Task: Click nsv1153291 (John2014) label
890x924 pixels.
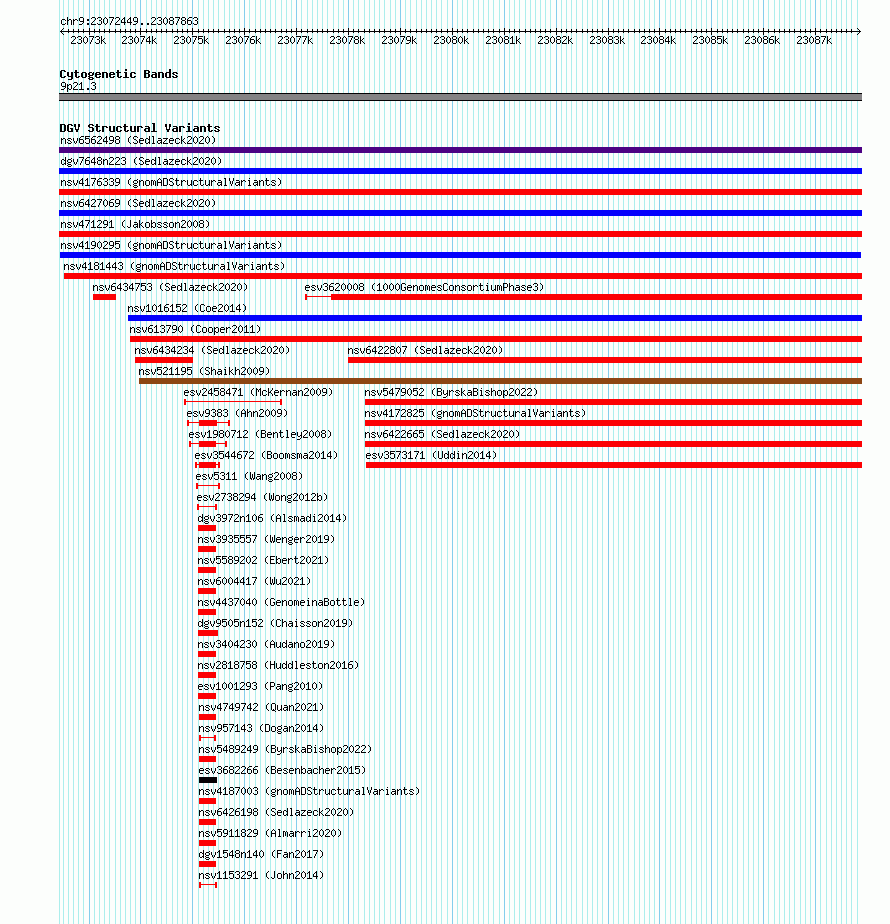Action: (x=261, y=876)
